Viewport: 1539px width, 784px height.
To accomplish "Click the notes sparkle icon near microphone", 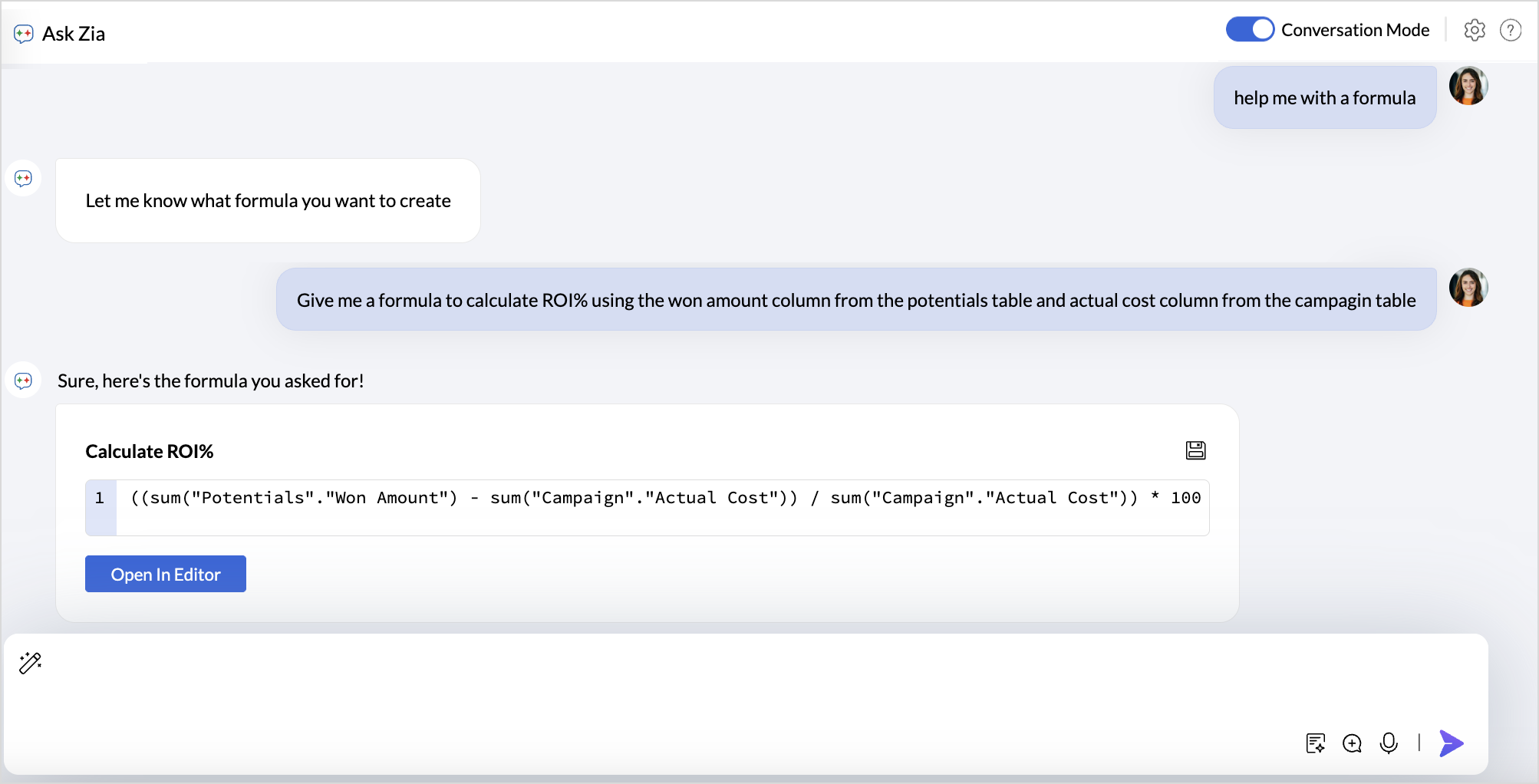I will 1315,743.
